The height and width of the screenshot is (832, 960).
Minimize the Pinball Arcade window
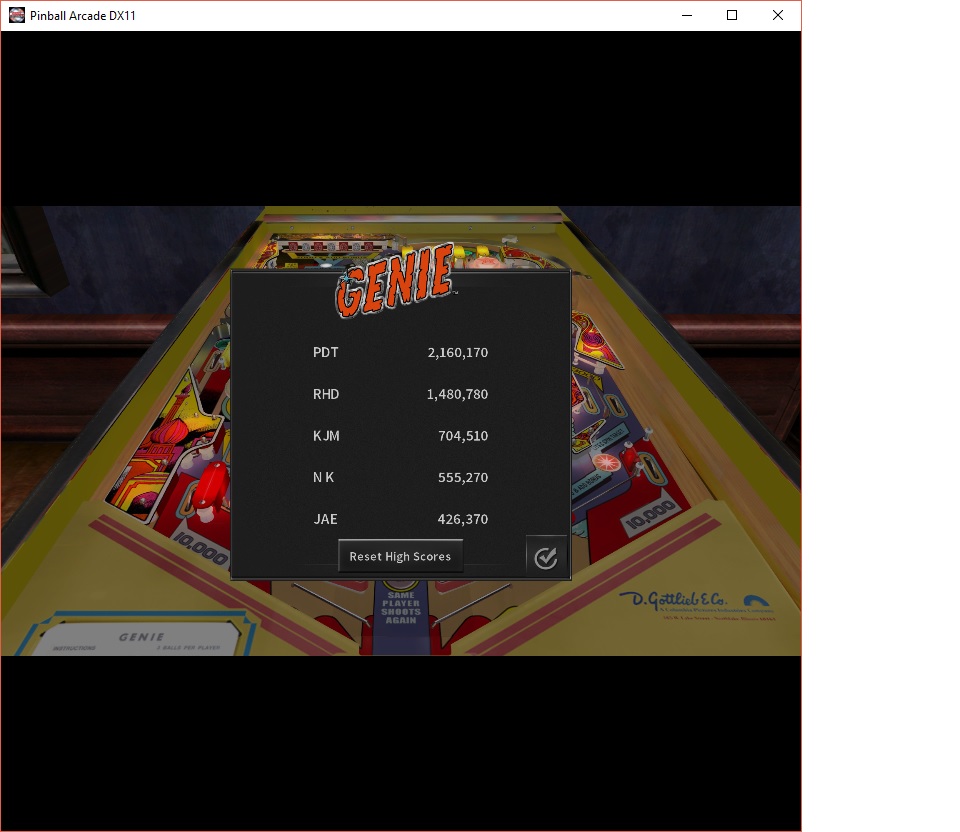pos(687,15)
